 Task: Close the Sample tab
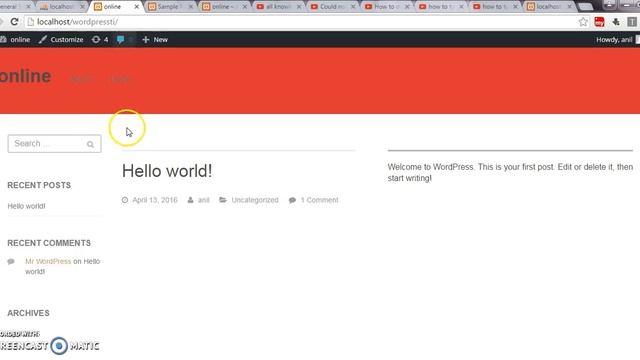pyautogui.click(x=191, y=7)
